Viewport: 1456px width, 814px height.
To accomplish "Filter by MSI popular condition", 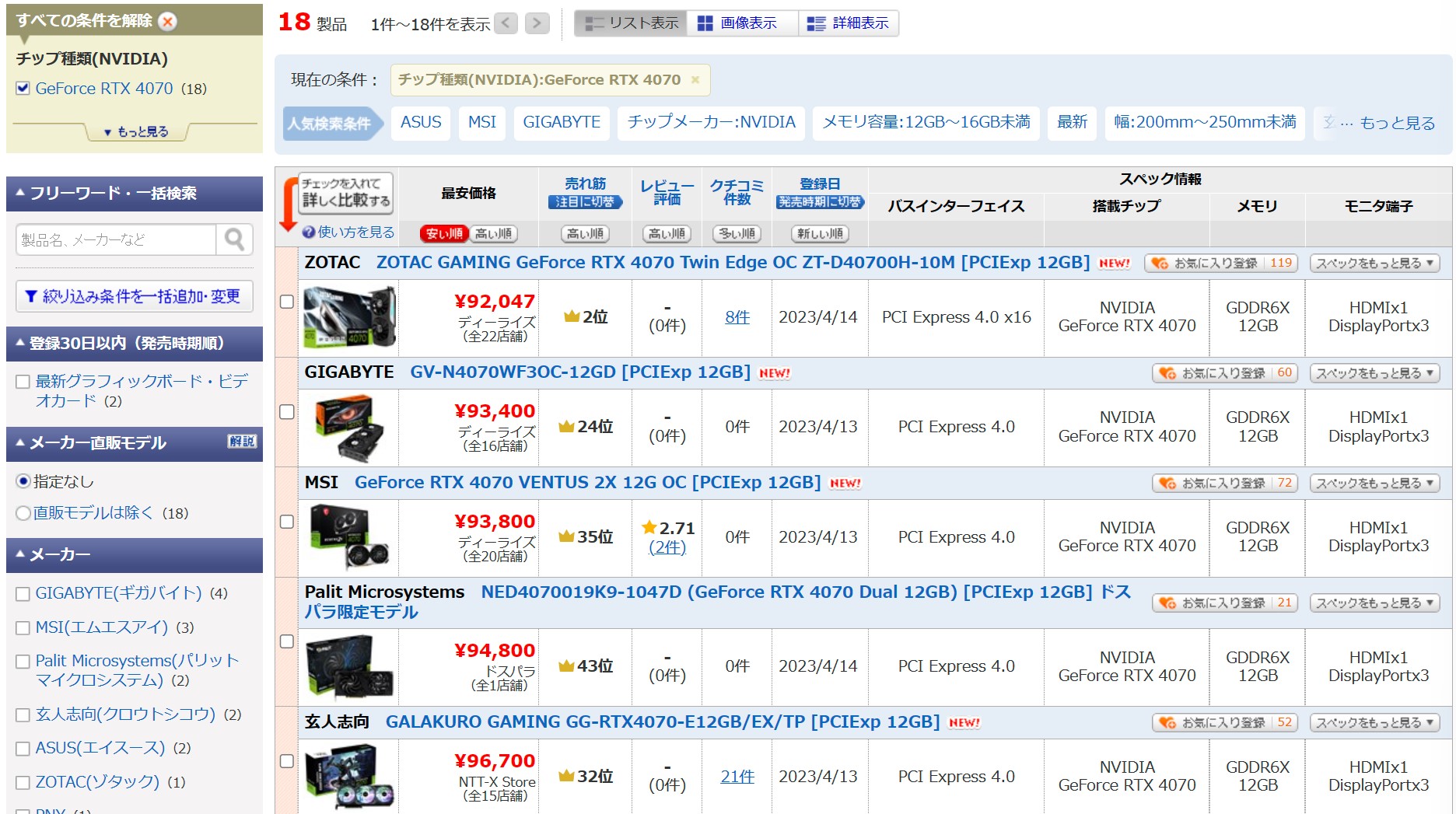I will (482, 123).
